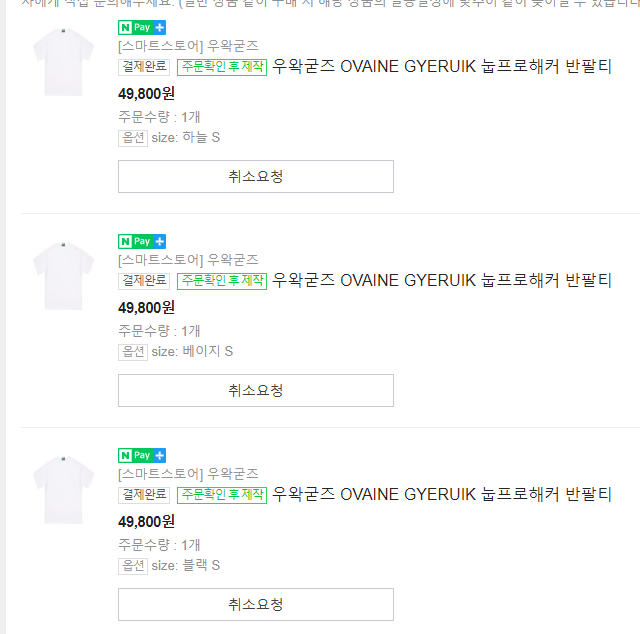Click the 결제완료 status badge on the 하늘 S order
Viewport: 640px width, 634px height.
point(144,67)
